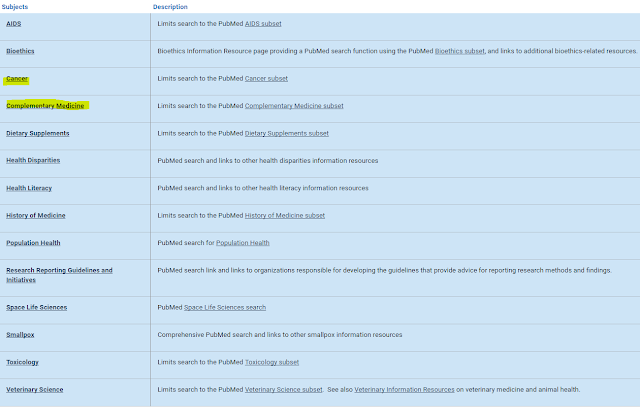Click the Health Disparities description text
The width and height of the screenshot is (640, 408).
point(268,160)
